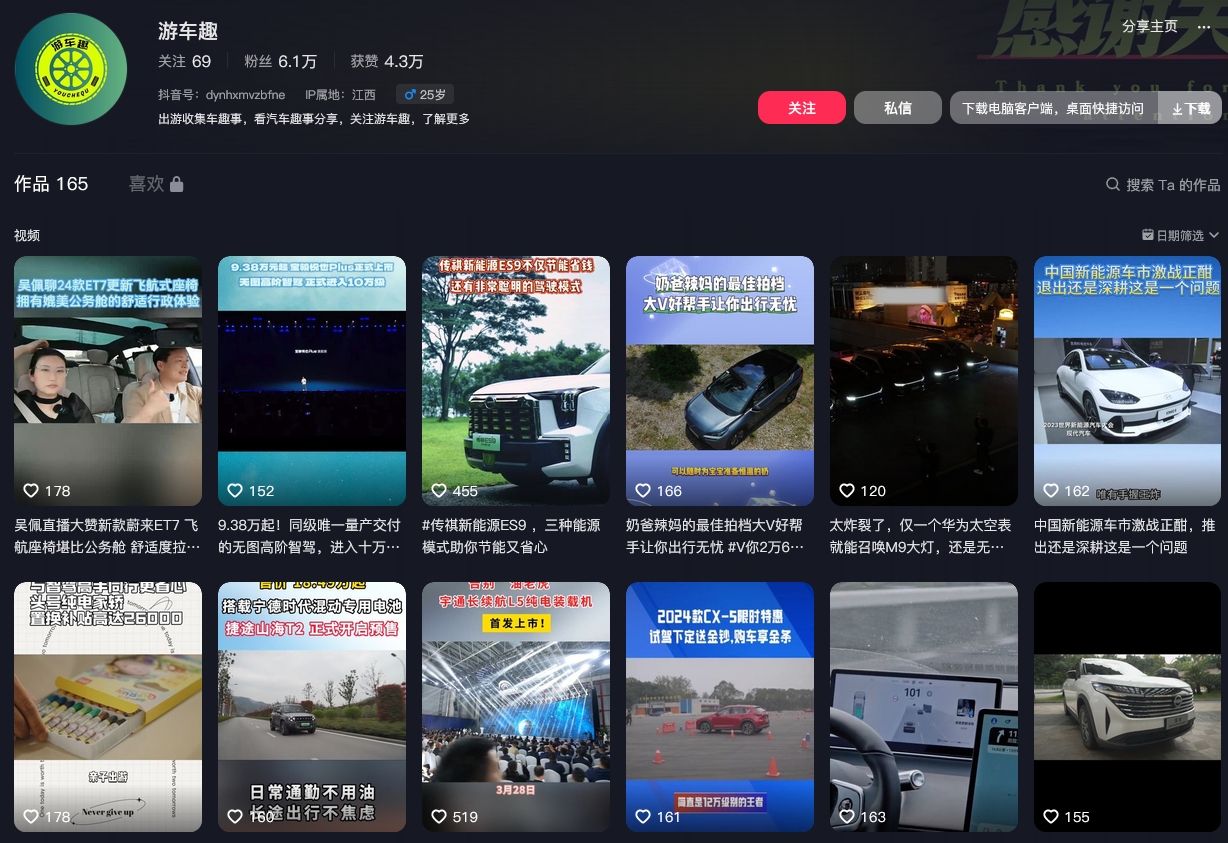Click the 视频 section label

tap(27, 235)
